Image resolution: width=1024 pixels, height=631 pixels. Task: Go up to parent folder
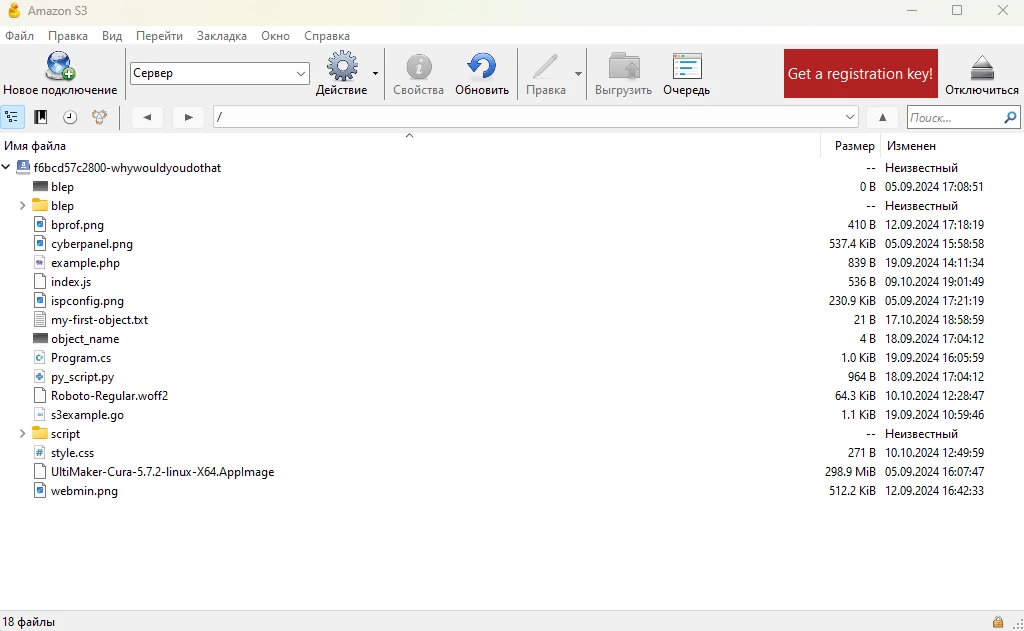click(882, 117)
